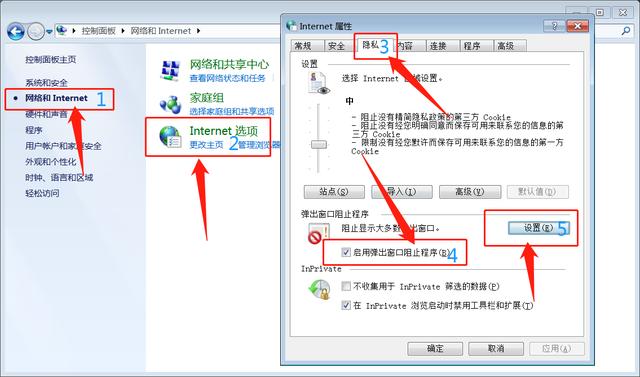The width and height of the screenshot is (640, 377).
Task: Click the 高级(V) button in privacy settings
Action: pos(470,192)
